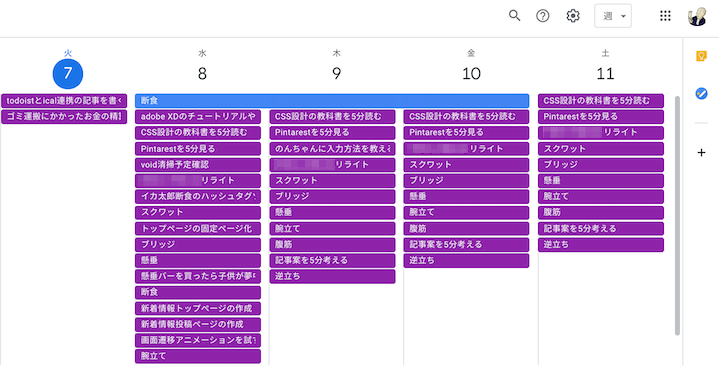719x365 pixels.
Task: Open Google Keep in side panel
Action: 701,56
